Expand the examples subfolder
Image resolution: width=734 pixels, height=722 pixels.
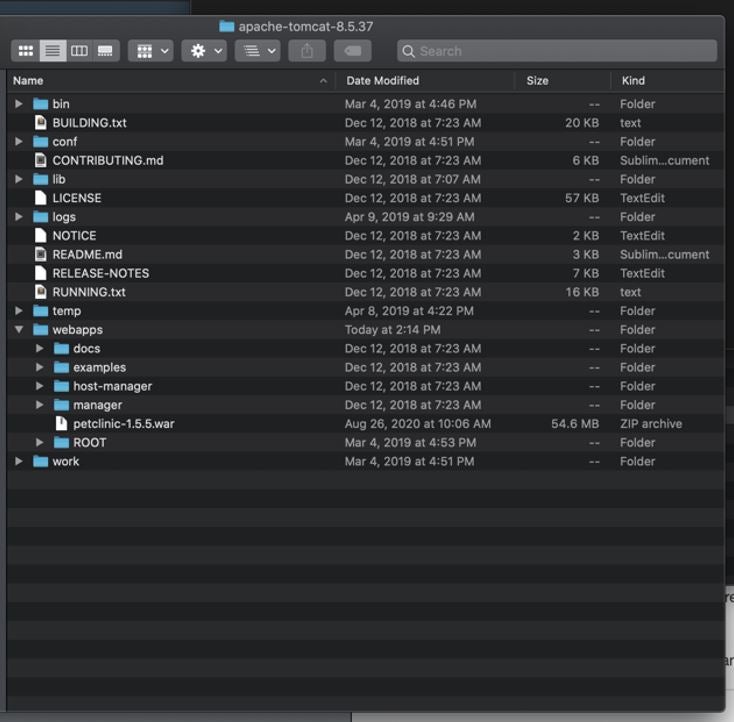tap(40, 367)
